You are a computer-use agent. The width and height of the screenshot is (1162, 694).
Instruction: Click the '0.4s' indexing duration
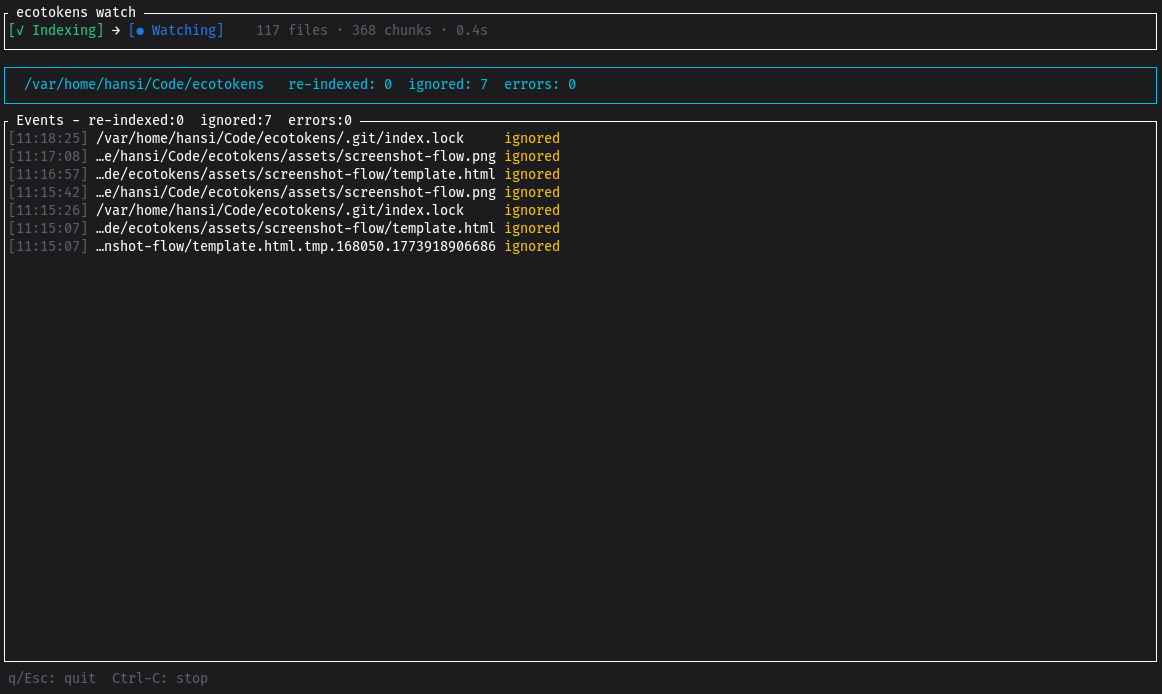point(472,30)
